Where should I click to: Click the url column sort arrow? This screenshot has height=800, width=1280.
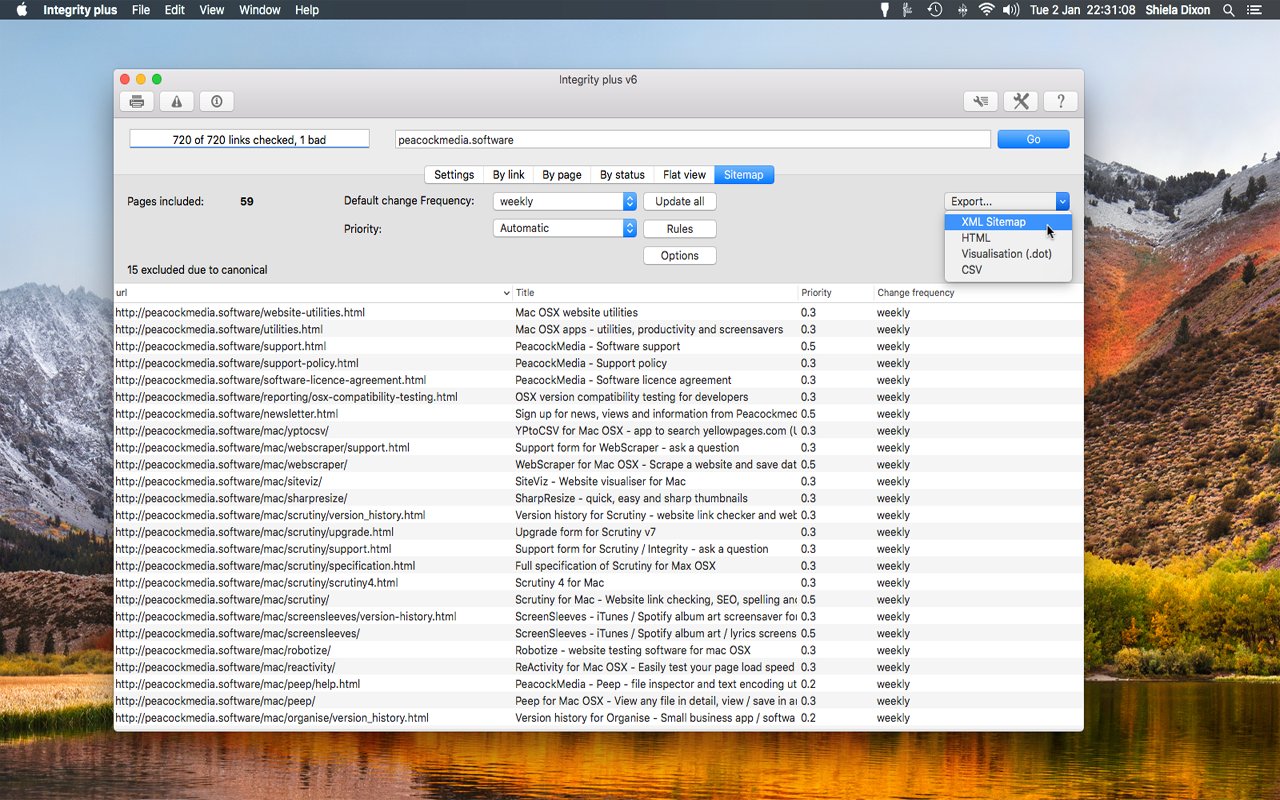pyautogui.click(x=506, y=293)
